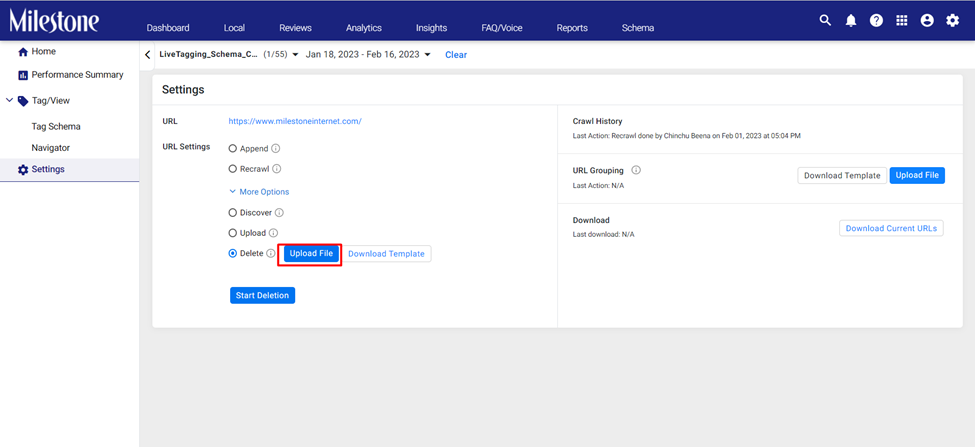Collapse sidebar with back chevron
Image resolution: width=975 pixels, height=447 pixels.
click(147, 55)
